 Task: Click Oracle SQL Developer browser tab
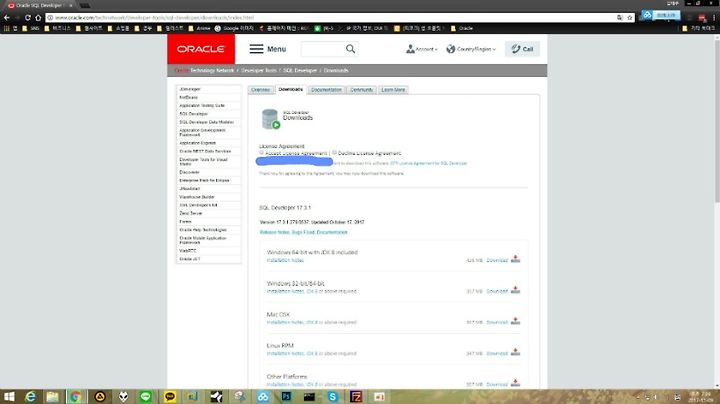39,6
